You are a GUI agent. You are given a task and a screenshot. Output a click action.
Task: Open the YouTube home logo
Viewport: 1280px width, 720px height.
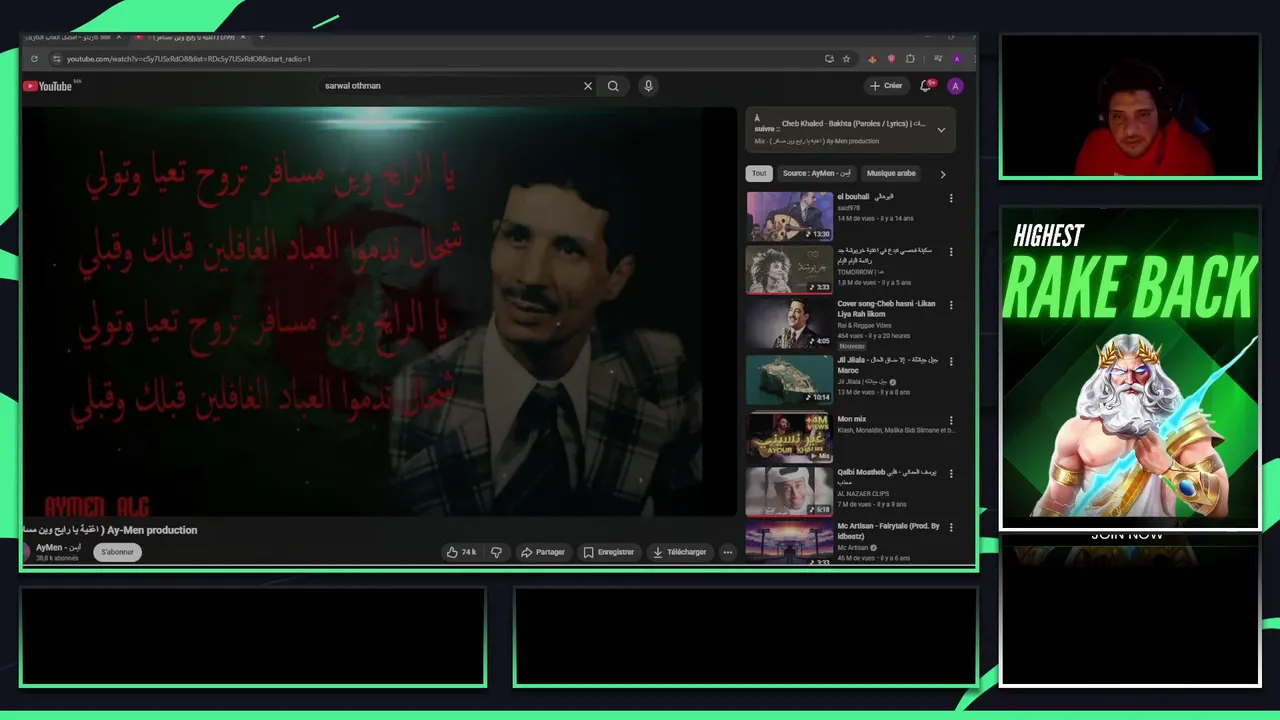click(x=47, y=86)
